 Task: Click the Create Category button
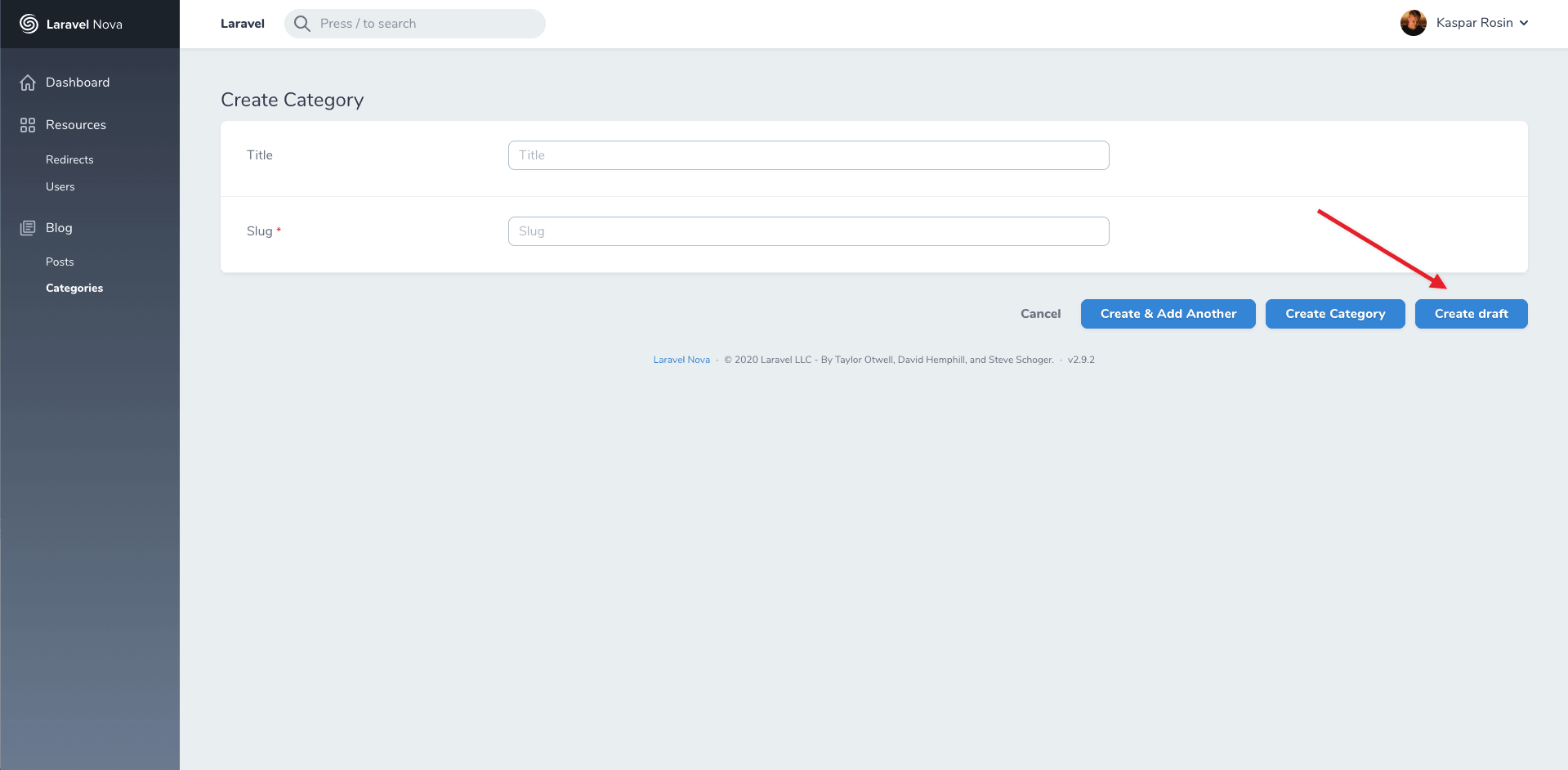pos(1335,314)
